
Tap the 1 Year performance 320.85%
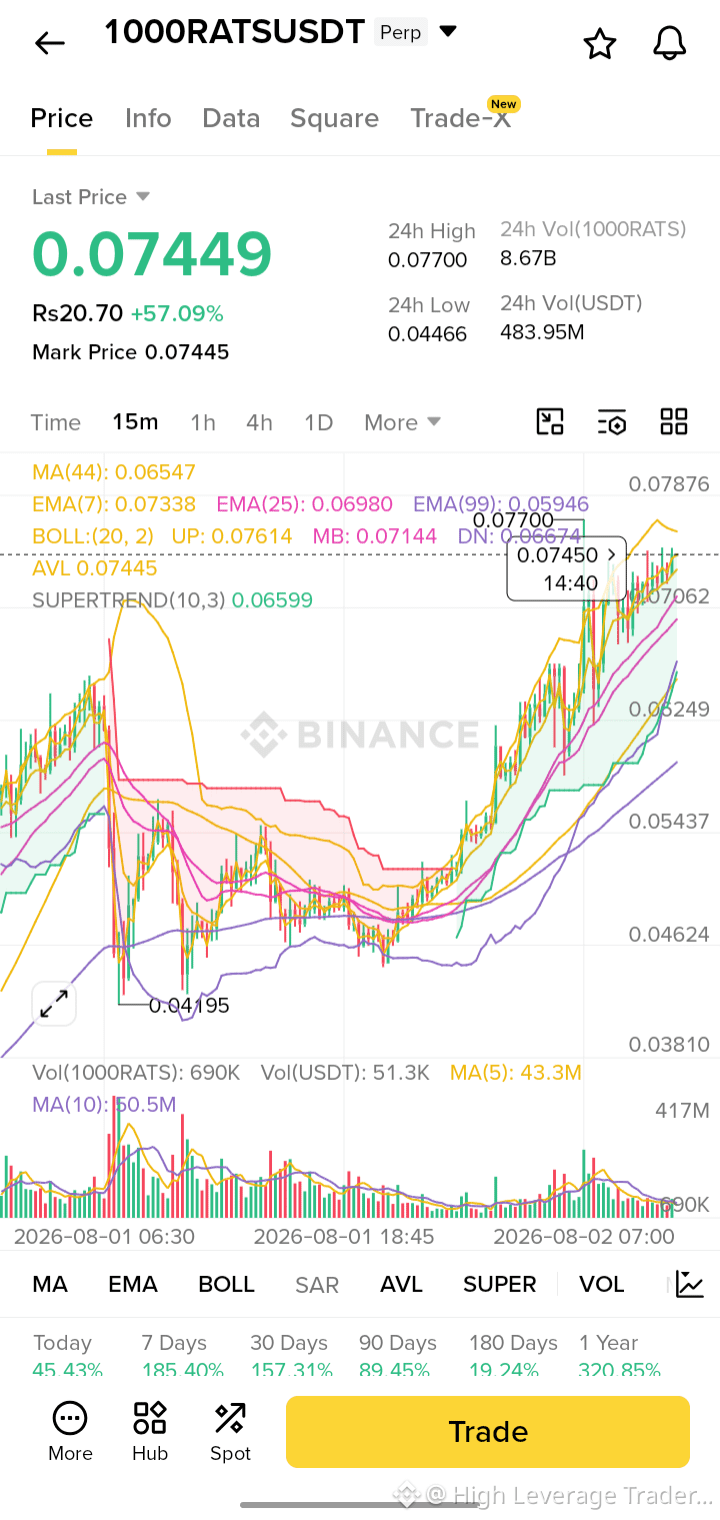pyautogui.click(x=620, y=1371)
